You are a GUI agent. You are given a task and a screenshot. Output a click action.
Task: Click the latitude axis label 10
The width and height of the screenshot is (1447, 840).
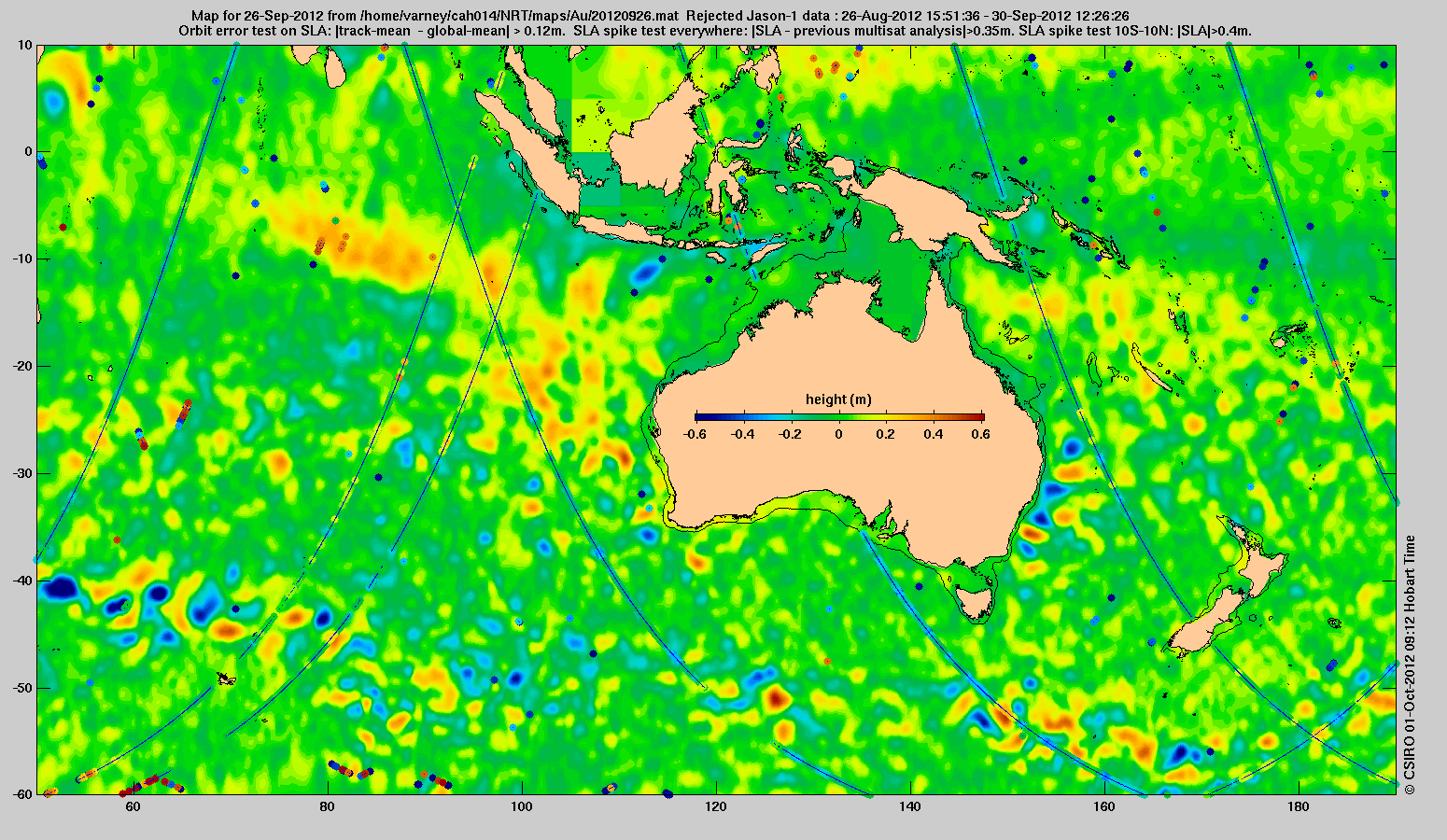coord(24,45)
